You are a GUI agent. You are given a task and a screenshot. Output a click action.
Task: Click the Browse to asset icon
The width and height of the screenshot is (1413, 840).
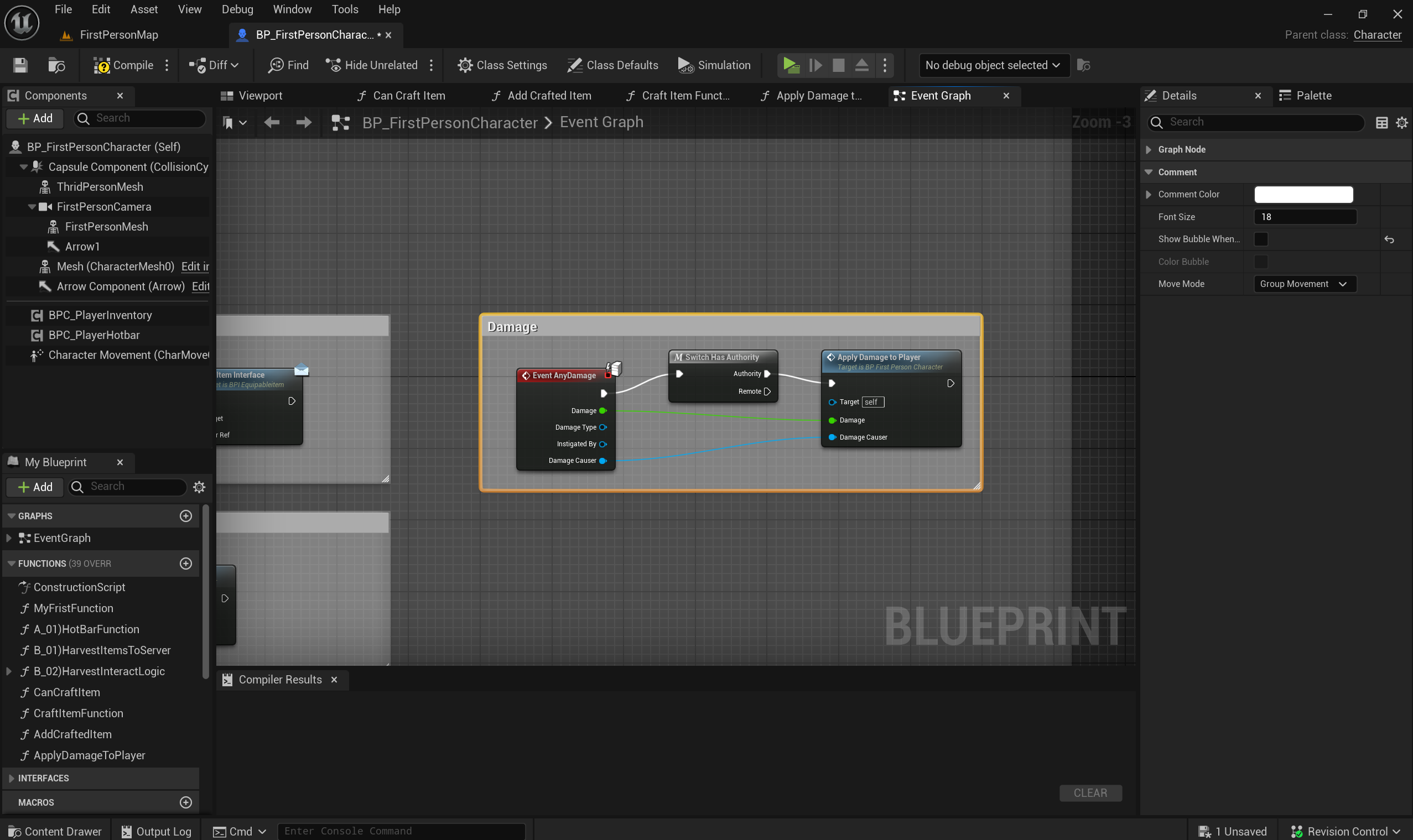click(56, 65)
